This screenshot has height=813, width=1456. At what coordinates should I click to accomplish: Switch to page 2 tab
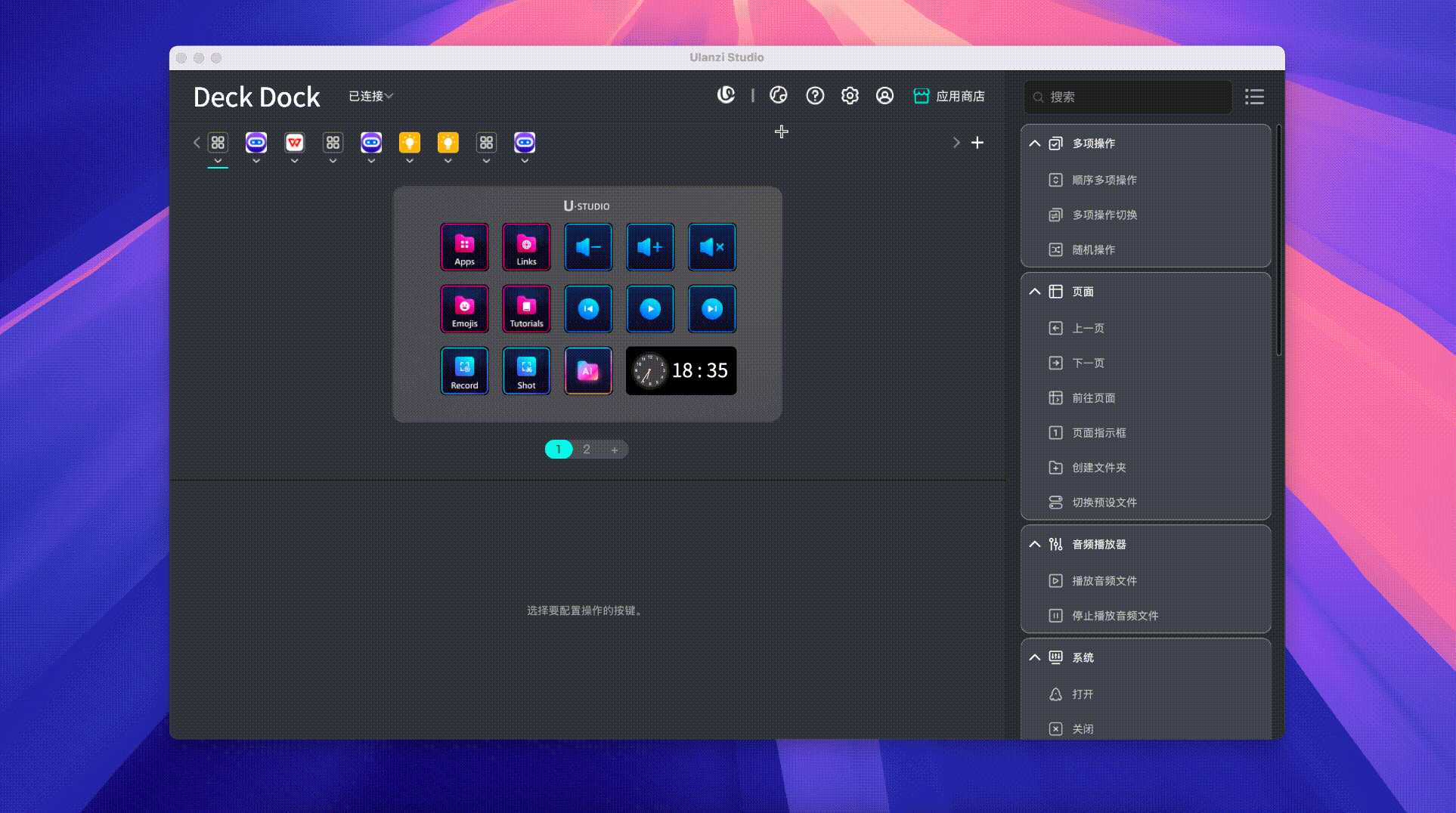coord(587,450)
